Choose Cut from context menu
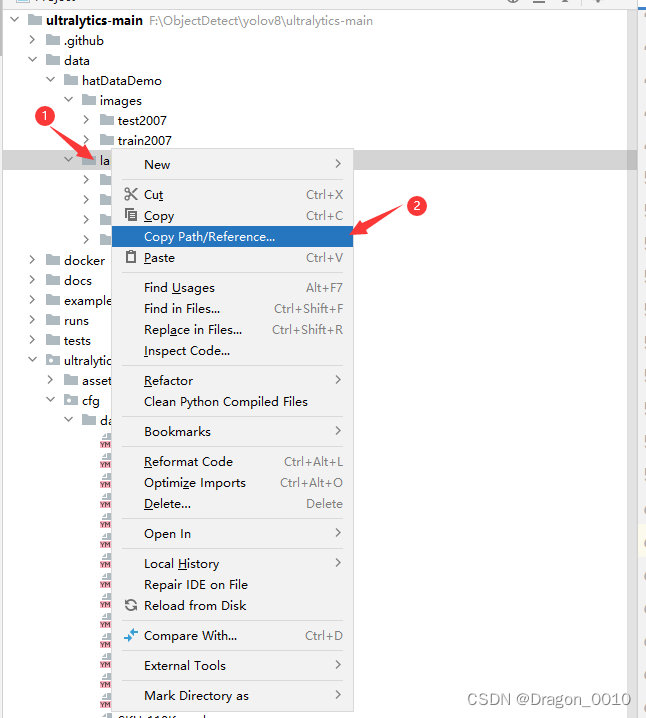Image resolution: width=646 pixels, height=718 pixels. coord(233,195)
